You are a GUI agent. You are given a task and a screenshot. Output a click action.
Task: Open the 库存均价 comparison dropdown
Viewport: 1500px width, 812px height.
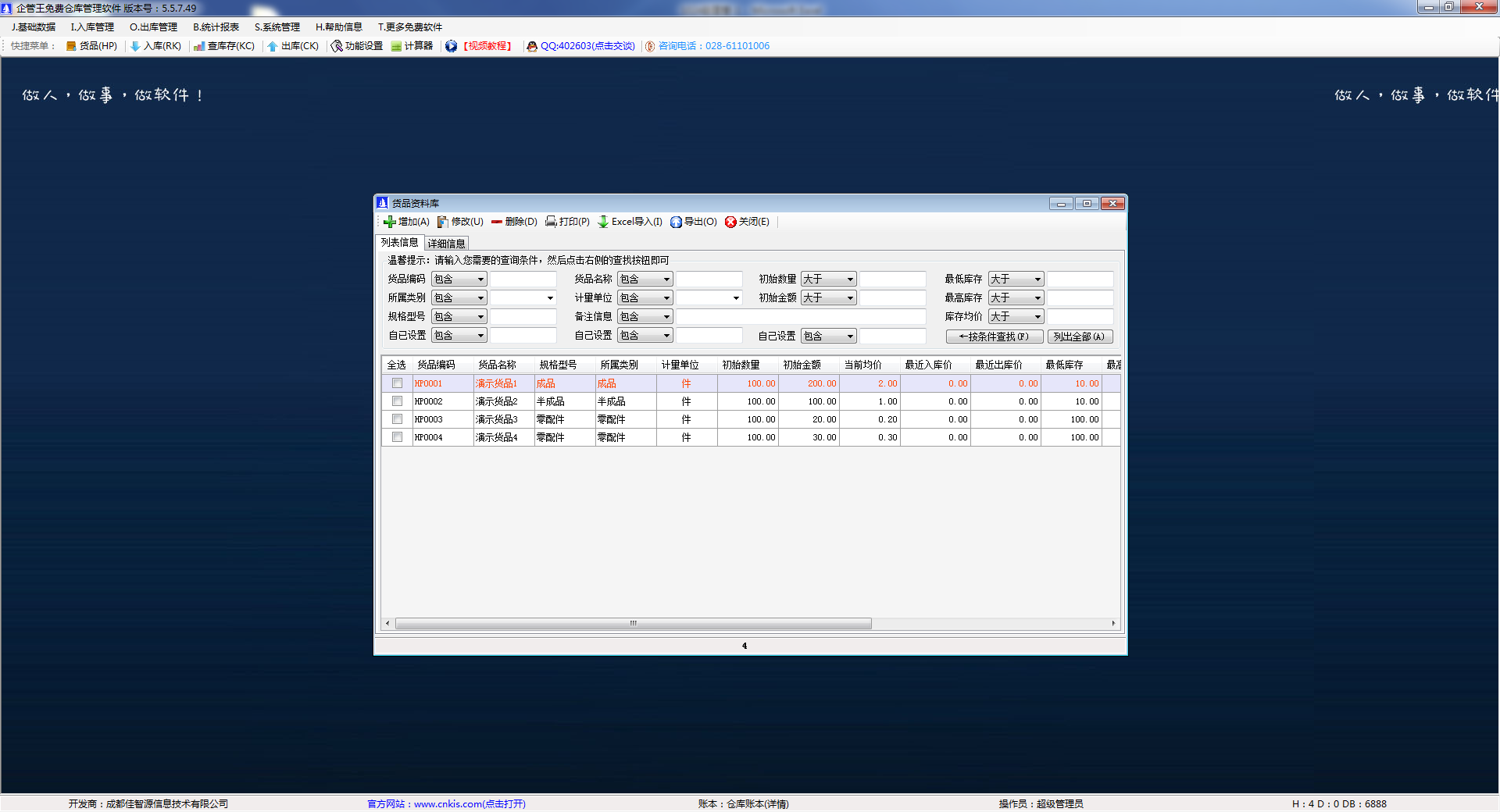click(1016, 316)
